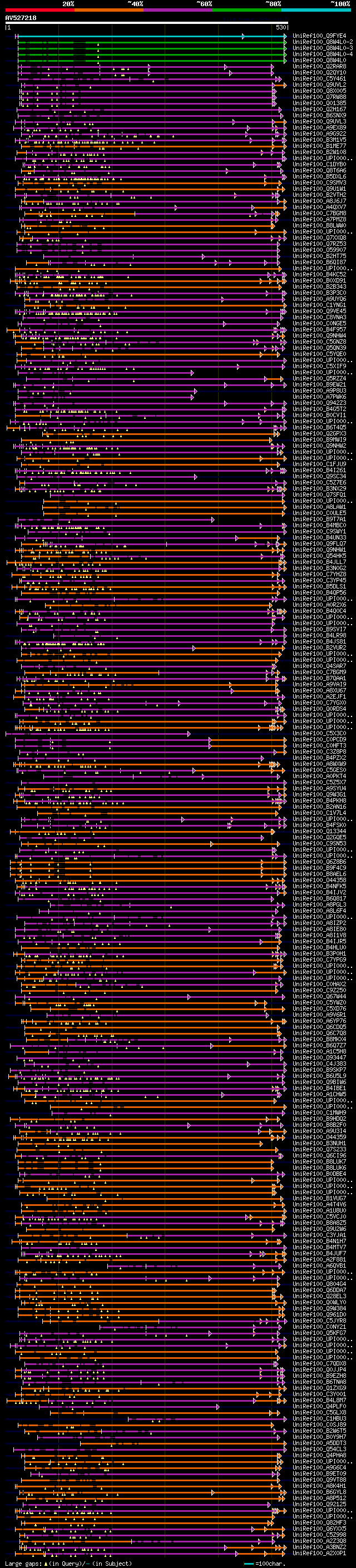Select label UniRef100_A2X0P1
This screenshot has width=356, height=1568.
click(319, 1553)
